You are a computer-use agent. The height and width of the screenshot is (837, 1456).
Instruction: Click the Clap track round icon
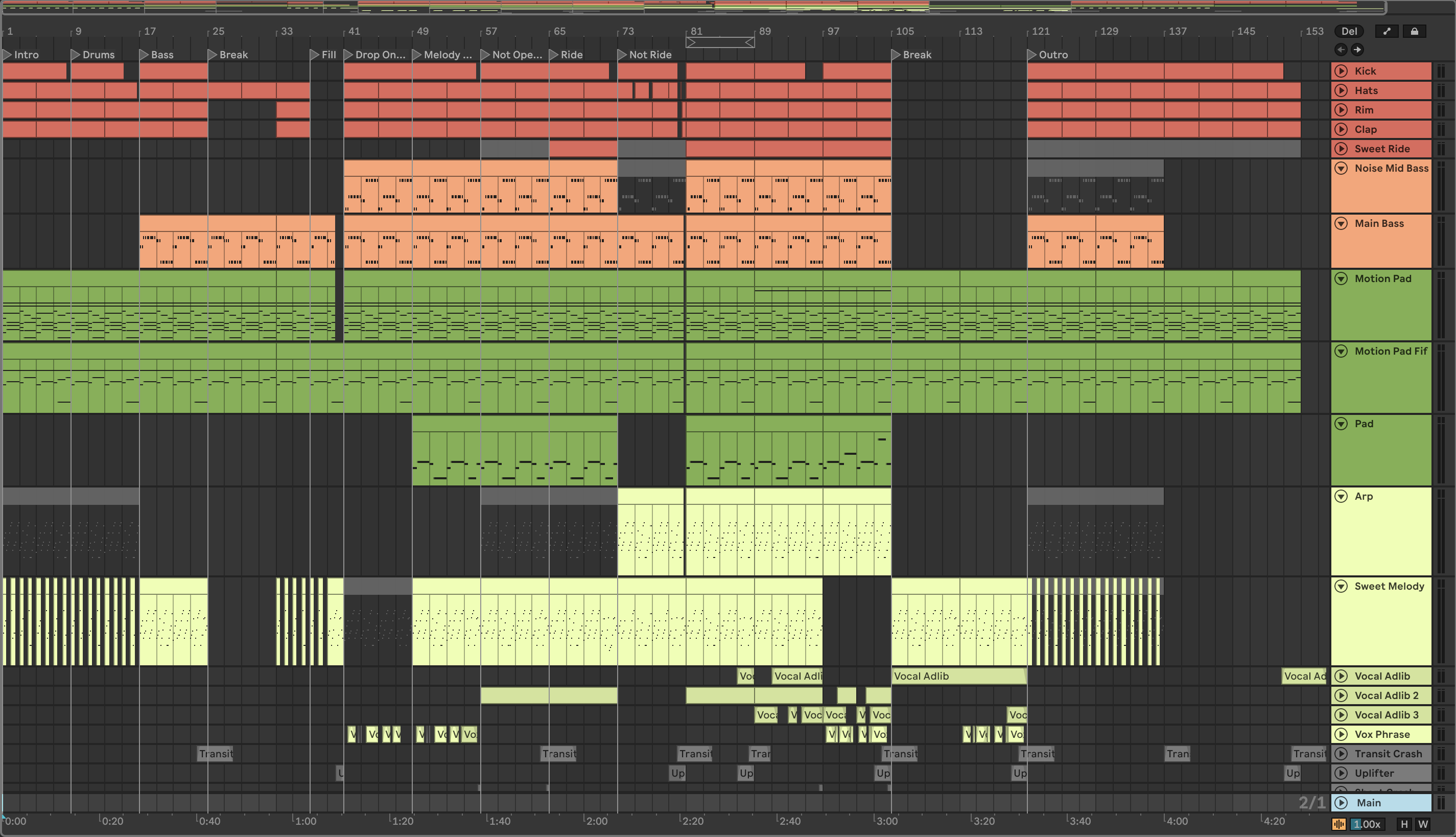(1341, 129)
